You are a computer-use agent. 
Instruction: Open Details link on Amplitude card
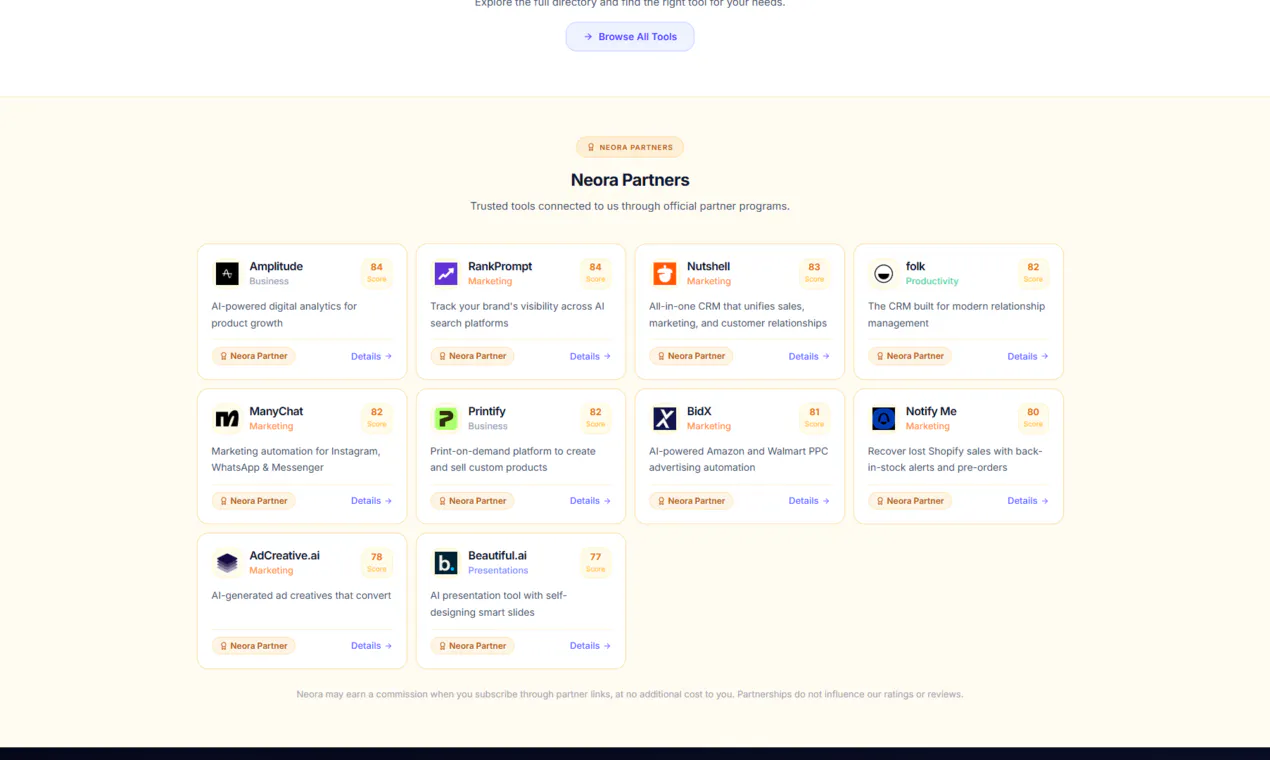click(371, 356)
